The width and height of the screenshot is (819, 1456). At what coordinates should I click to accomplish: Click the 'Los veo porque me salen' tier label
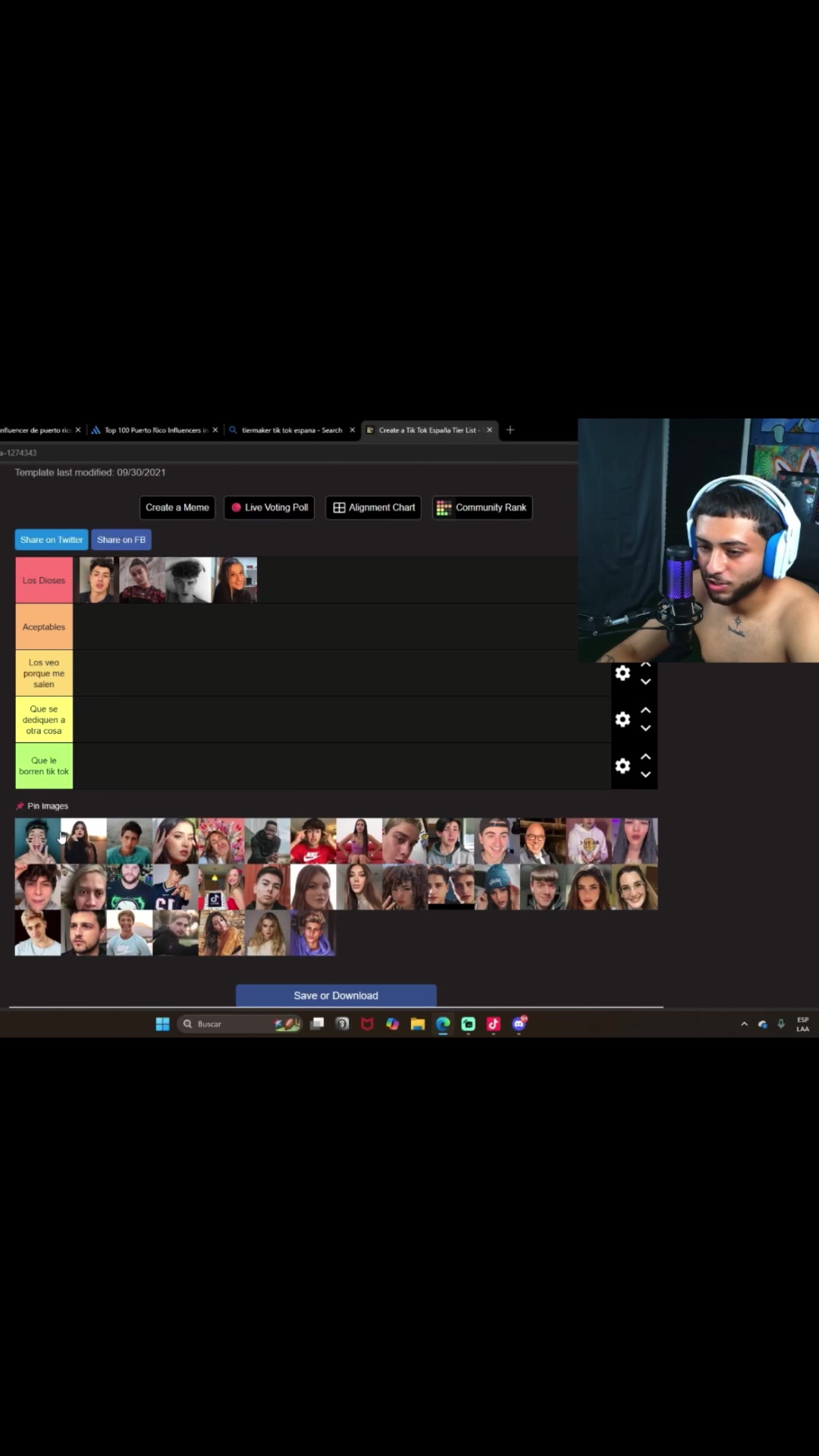[x=44, y=673]
